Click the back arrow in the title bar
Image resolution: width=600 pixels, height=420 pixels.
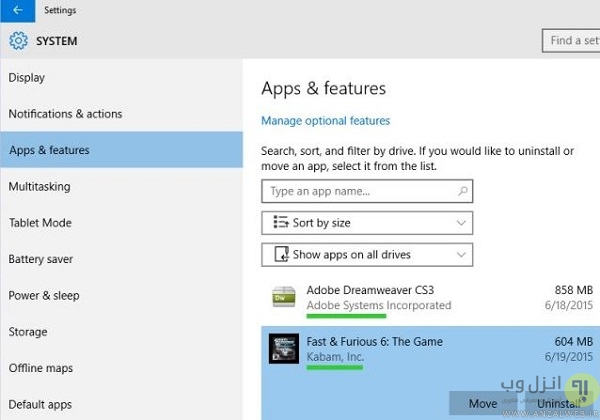click(17, 11)
